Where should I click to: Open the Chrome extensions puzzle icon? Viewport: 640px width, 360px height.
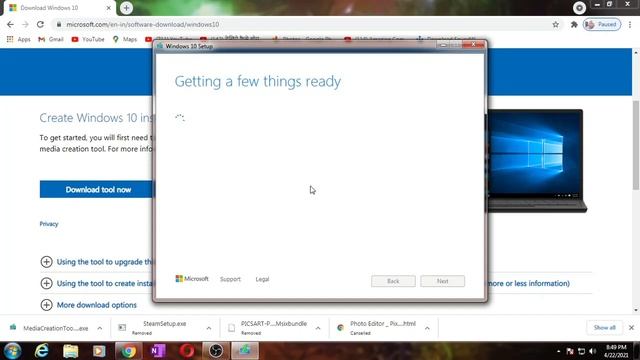point(574,24)
